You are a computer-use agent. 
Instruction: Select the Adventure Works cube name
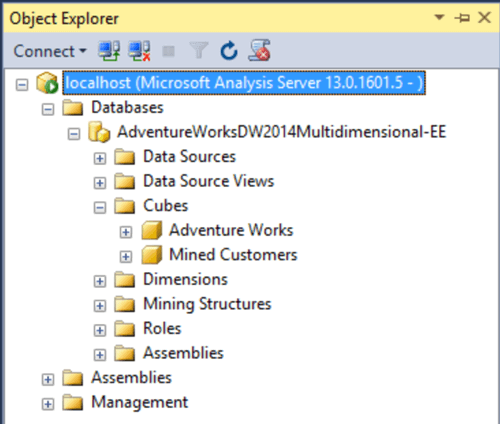click(x=231, y=230)
